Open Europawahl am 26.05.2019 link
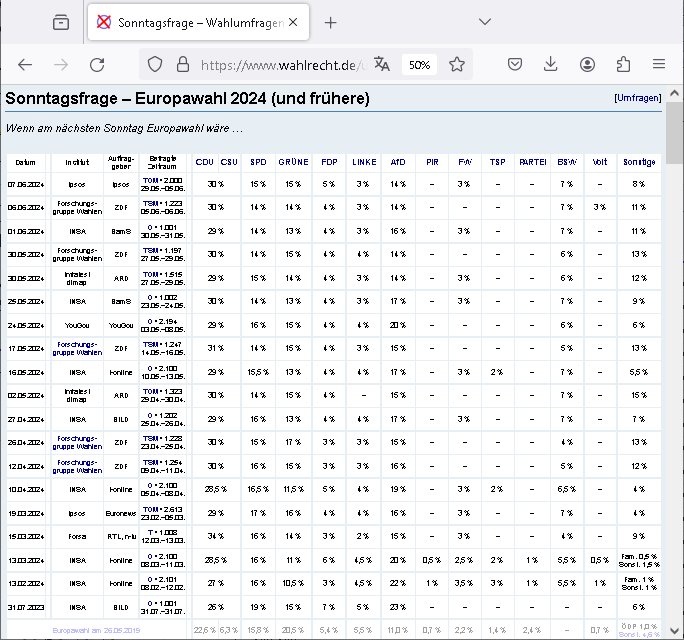Screen dimensions: 684x640 click(x=96, y=630)
